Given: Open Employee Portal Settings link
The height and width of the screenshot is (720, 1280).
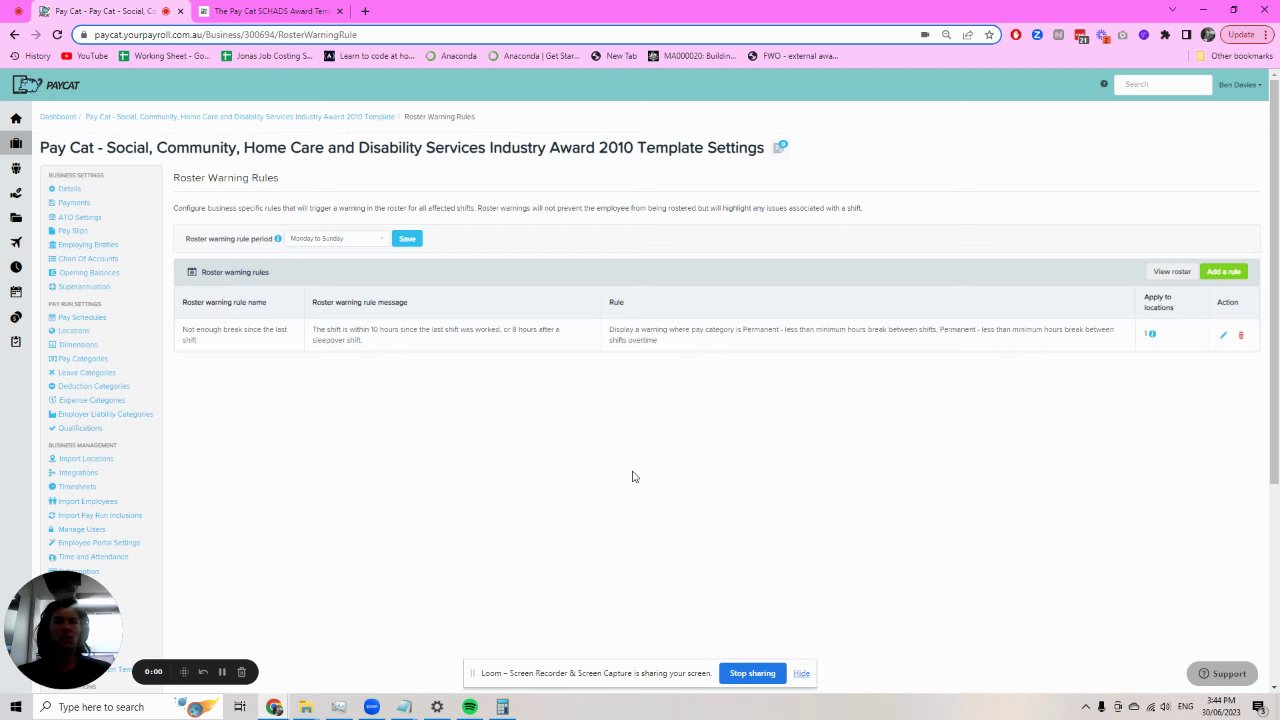Looking at the screenshot, I should coord(99,543).
